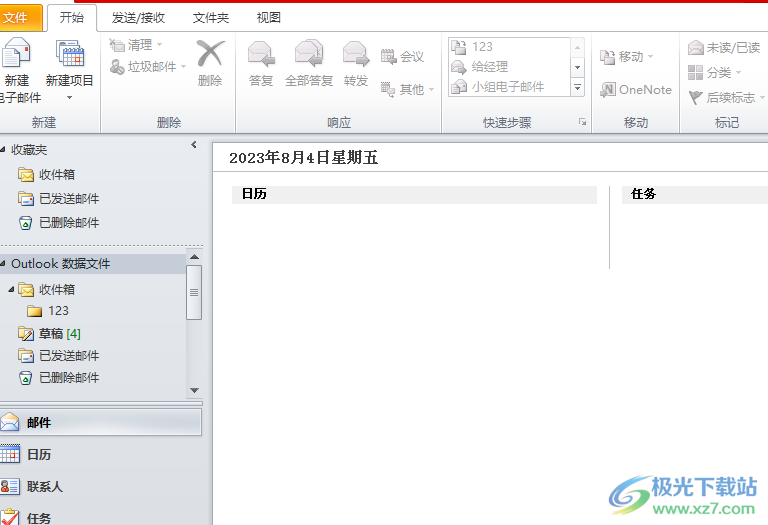Click the Move (移动) icon
The height and width of the screenshot is (525, 768).
[607, 57]
